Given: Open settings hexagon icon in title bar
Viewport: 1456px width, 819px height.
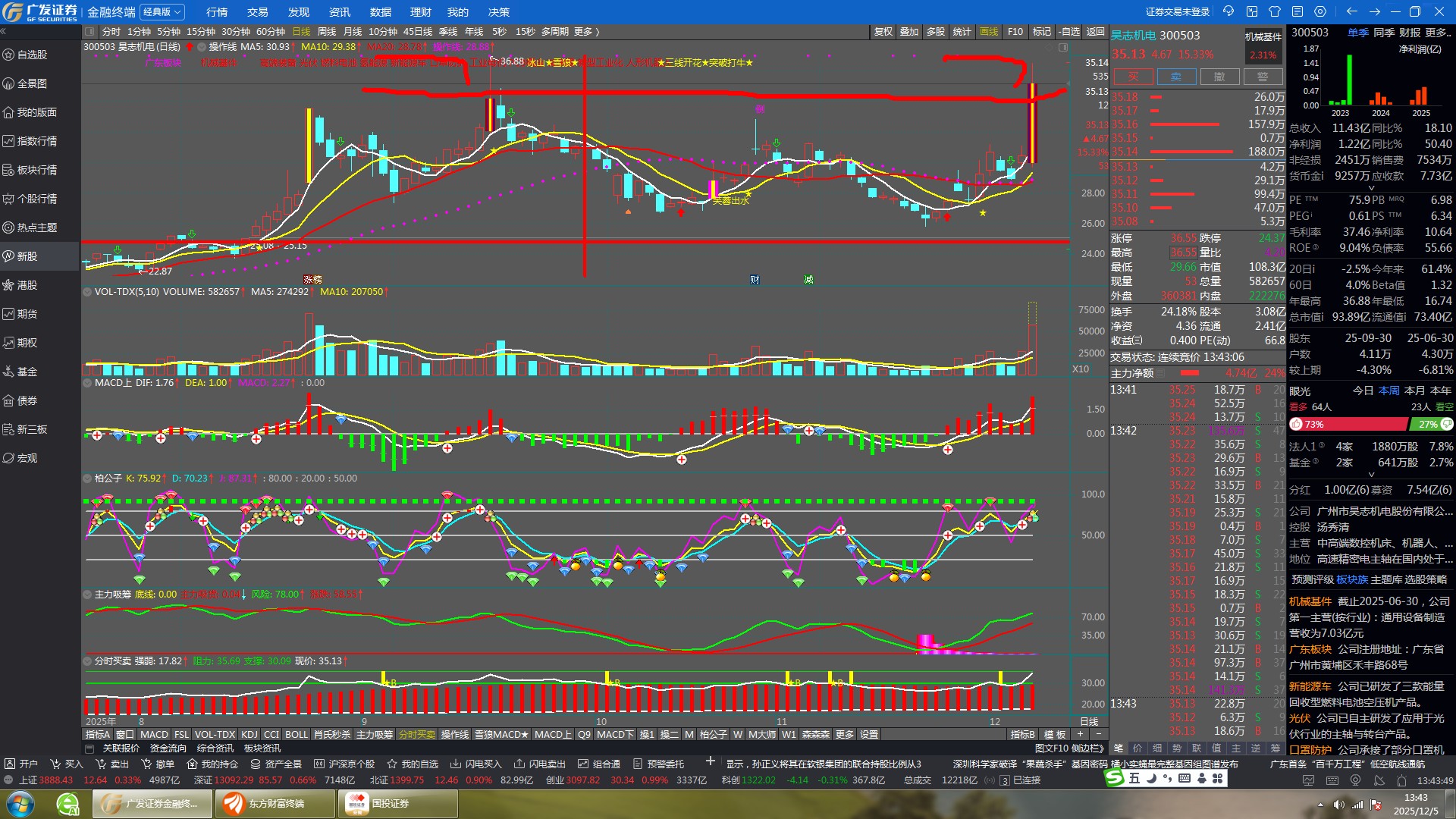Looking at the screenshot, I should (x=1320, y=11).
